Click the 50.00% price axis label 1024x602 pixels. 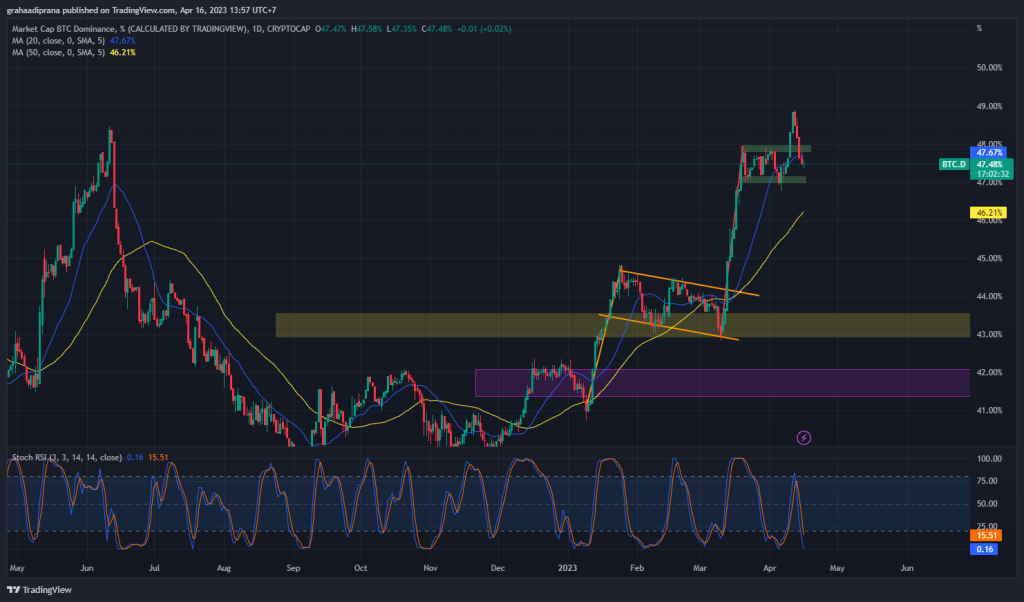(x=989, y=68)
